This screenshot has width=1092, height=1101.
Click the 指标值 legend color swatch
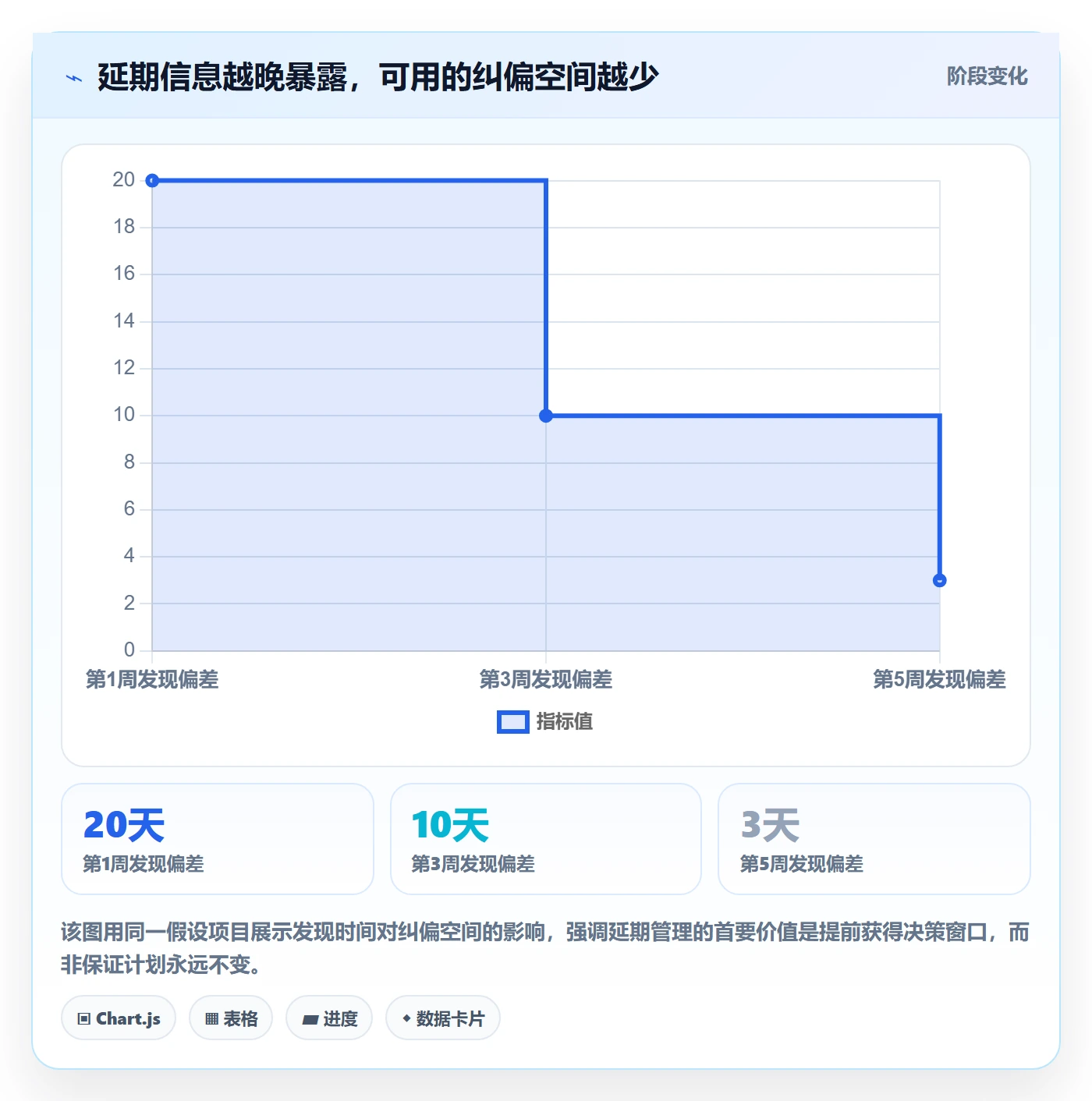coord(513,722)
